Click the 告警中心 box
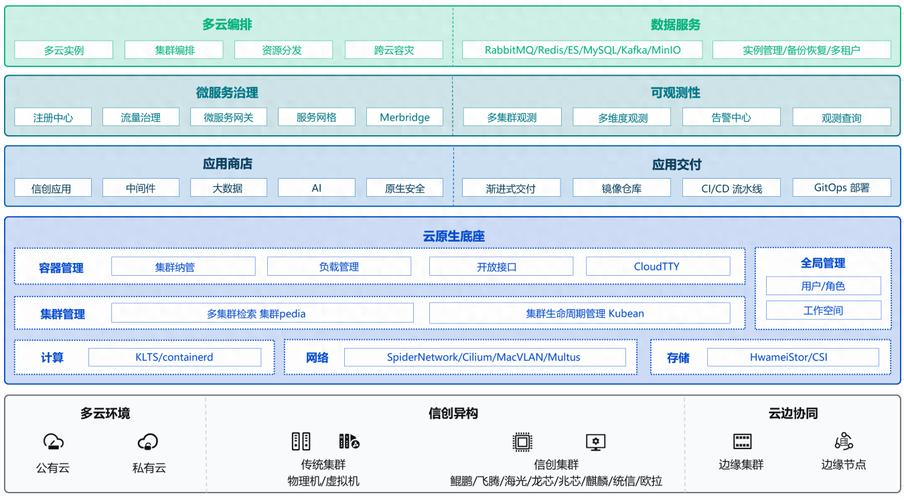The image size is (904, 500). tap(731, 117)
